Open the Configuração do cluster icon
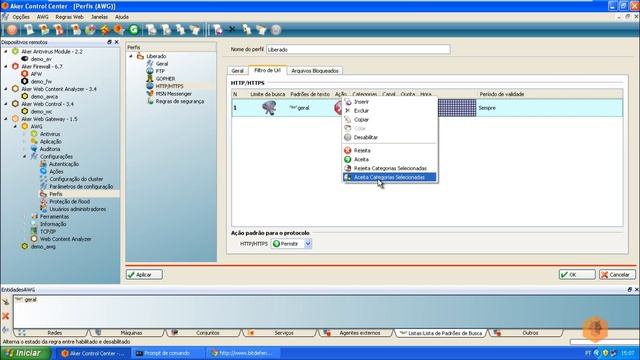Viewport: 640px width, 360px height. pyautogui.click(x=43, y=179)
